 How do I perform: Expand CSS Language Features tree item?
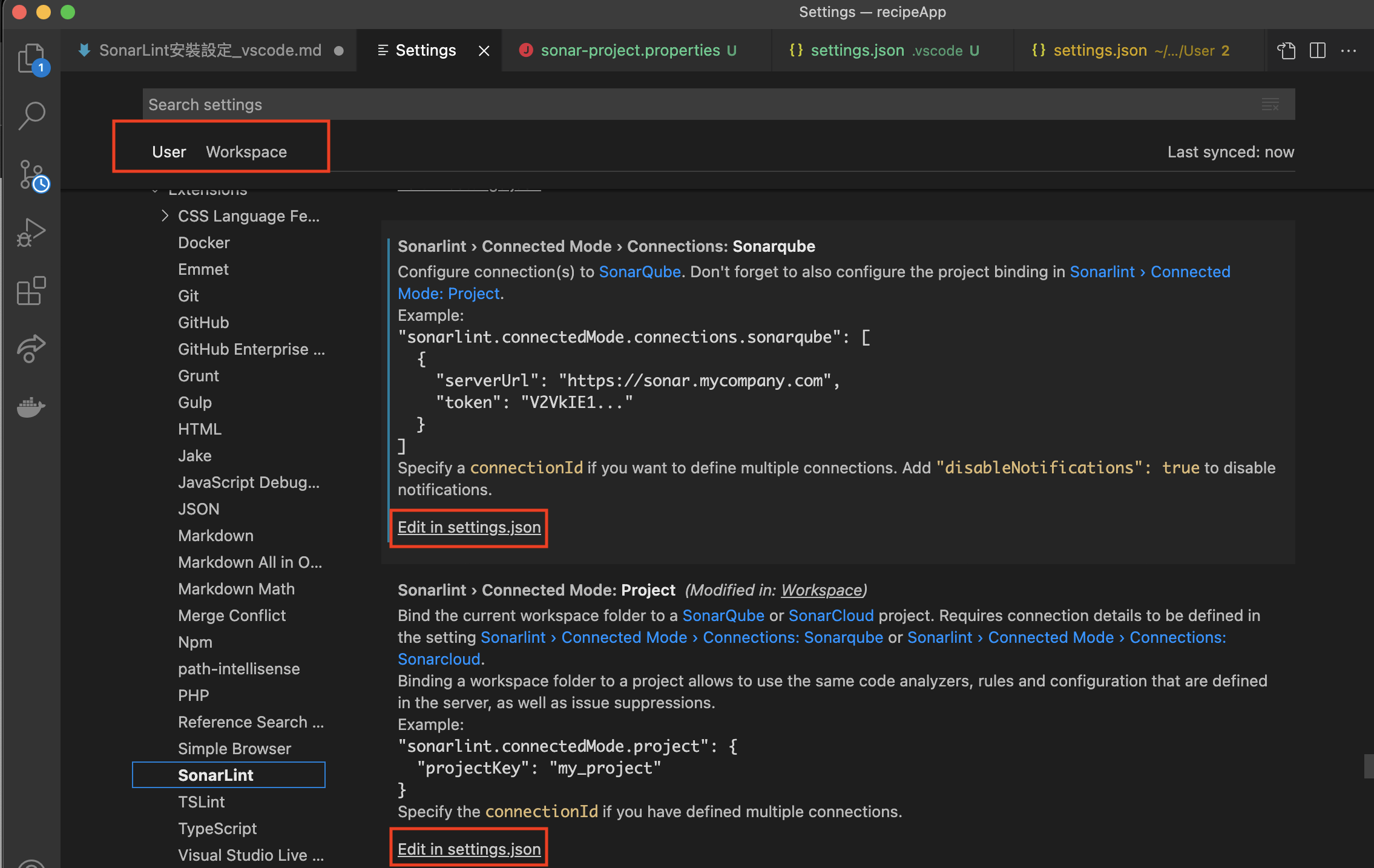(165, 216)
